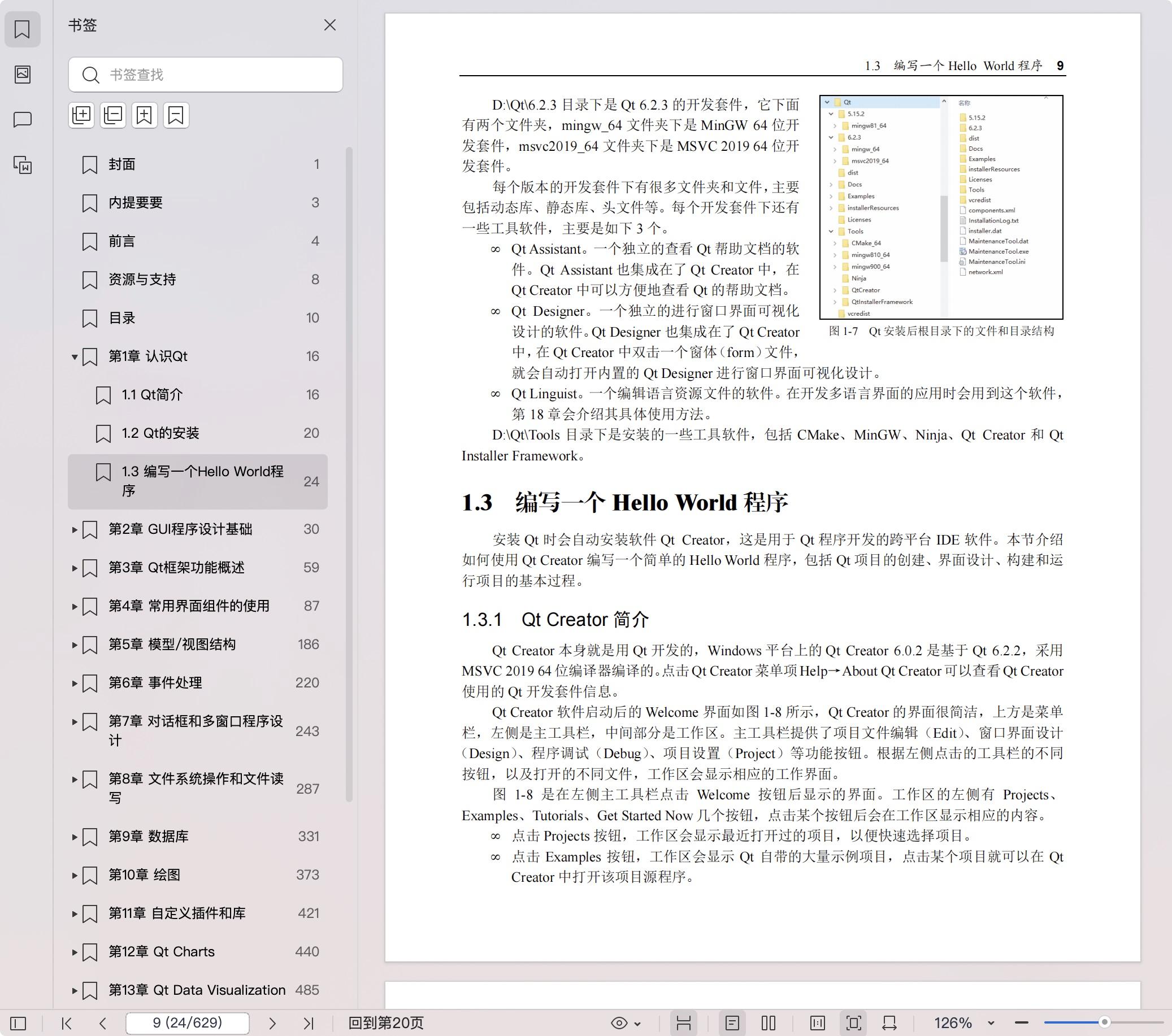Expand the 第9章 数据库 bookmark
This screenshot has width=1172, height=1036.
74,837
